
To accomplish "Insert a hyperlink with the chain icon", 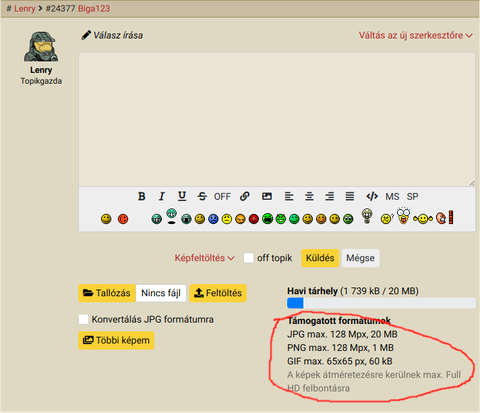I will 245,196.
